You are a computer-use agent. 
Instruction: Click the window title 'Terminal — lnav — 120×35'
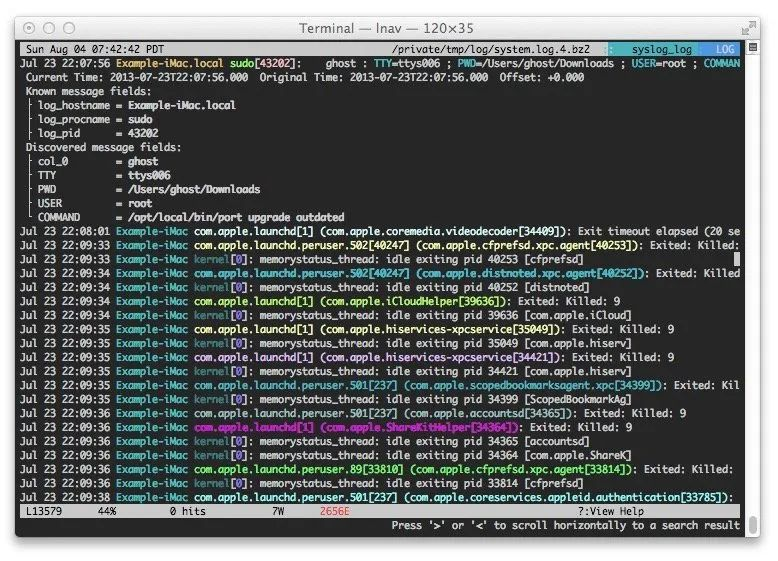tap(386, 28)
